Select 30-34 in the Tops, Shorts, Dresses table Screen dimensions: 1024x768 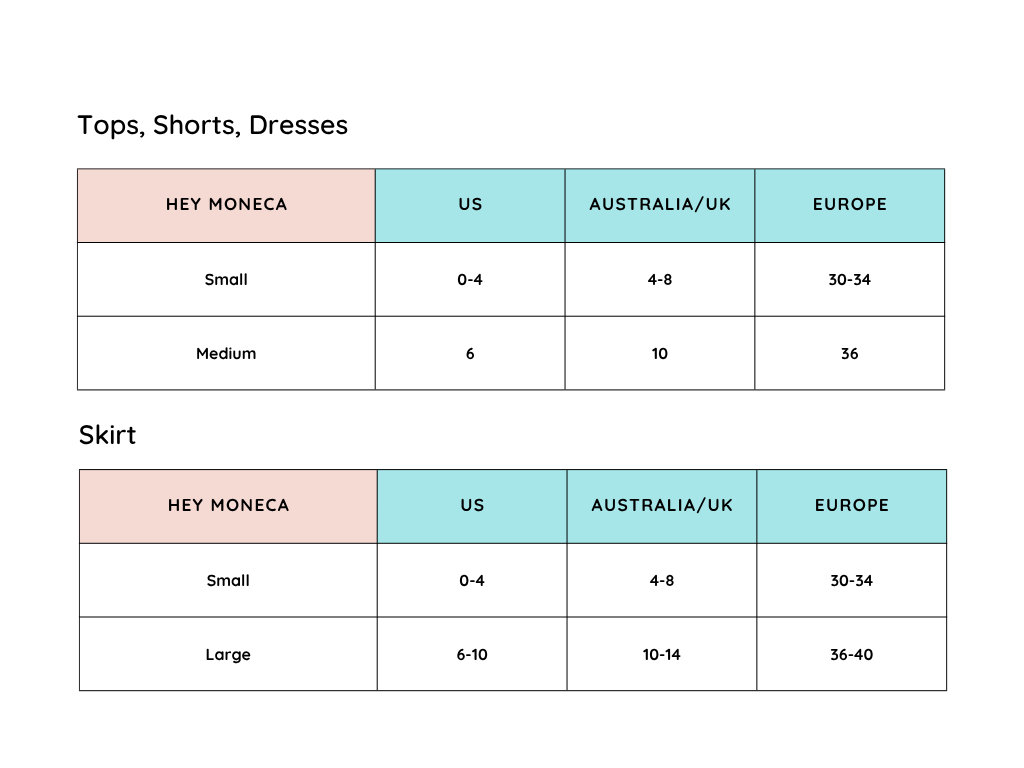pyautogui.click(x=849, y=279)
